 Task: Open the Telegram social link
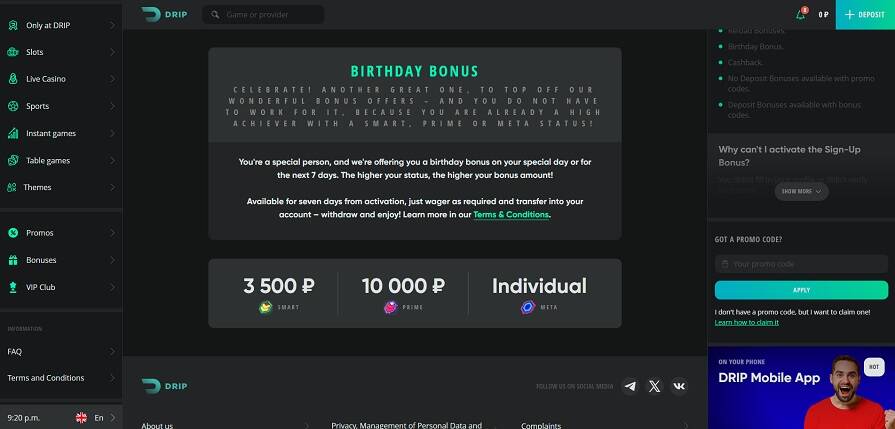pos(630,386)
